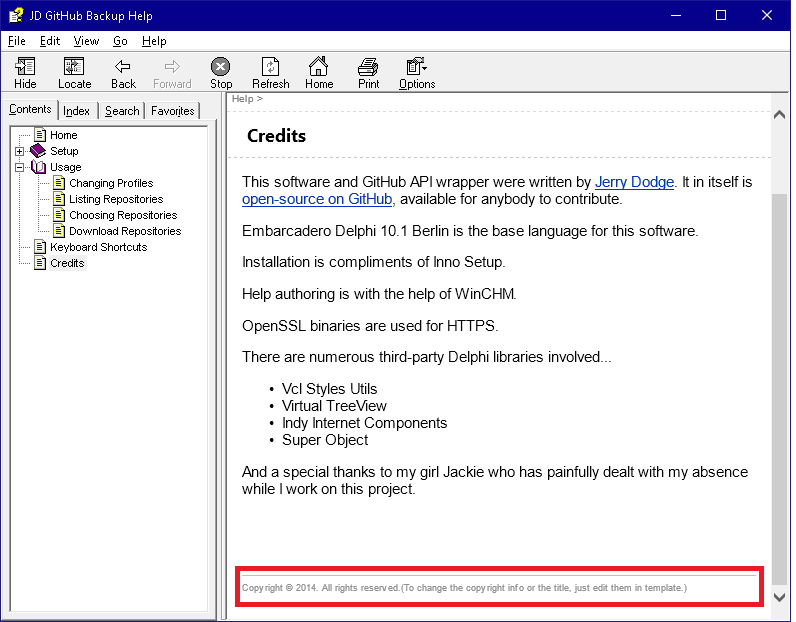Click the 'Virtual TreeView' list item
796x622 pixels.
coord(334,406)
